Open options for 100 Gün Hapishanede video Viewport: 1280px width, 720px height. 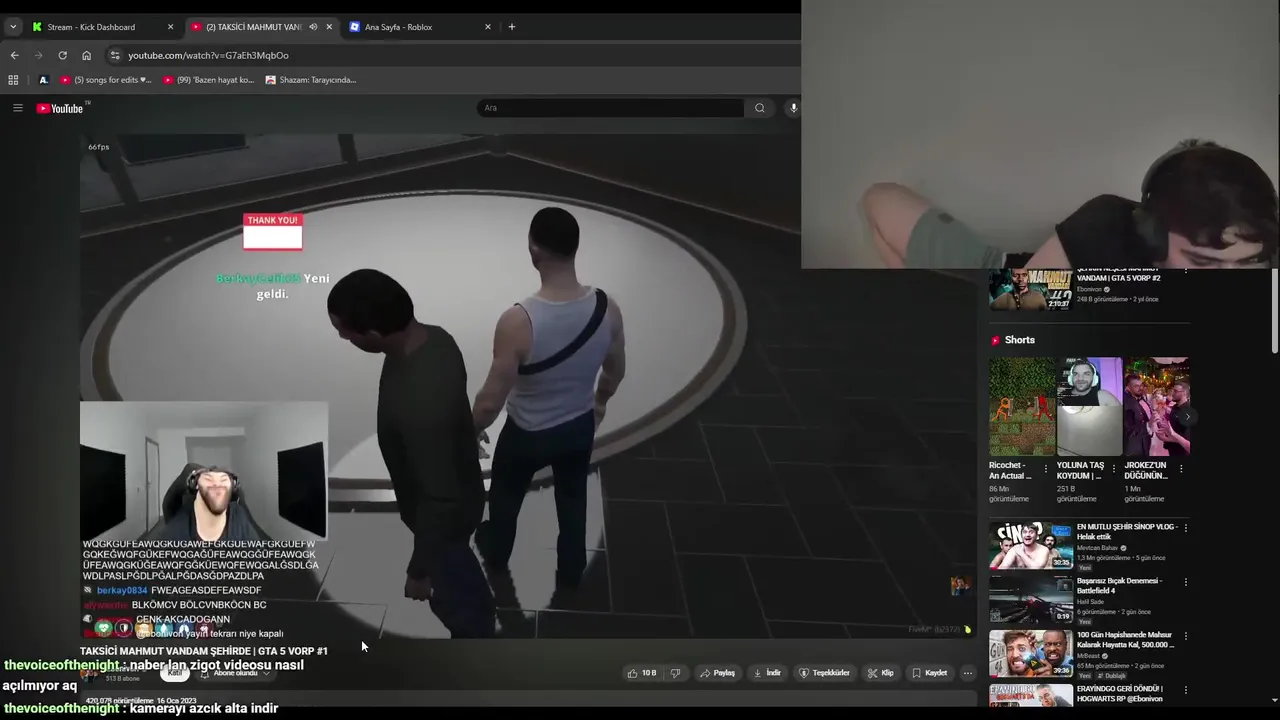coord(1186,636)
